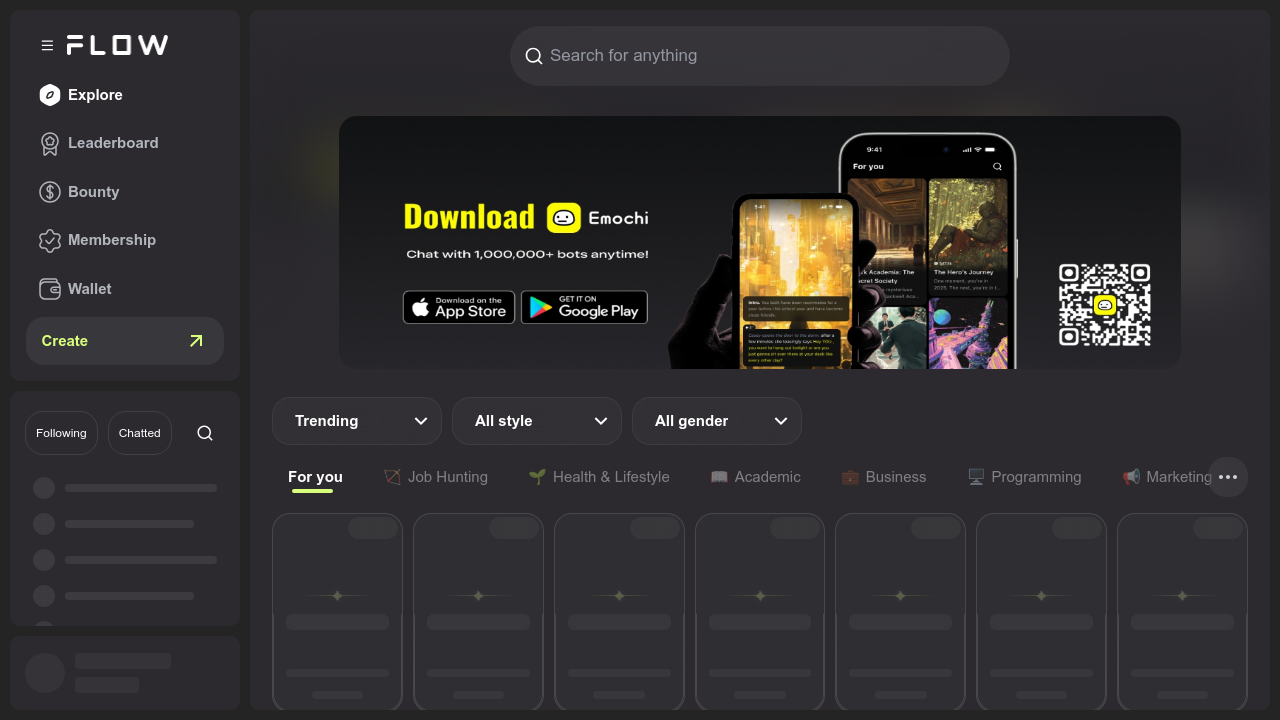Open the Membership section
The width and height of the screenshot is (1280, 720).
[111, 240]
